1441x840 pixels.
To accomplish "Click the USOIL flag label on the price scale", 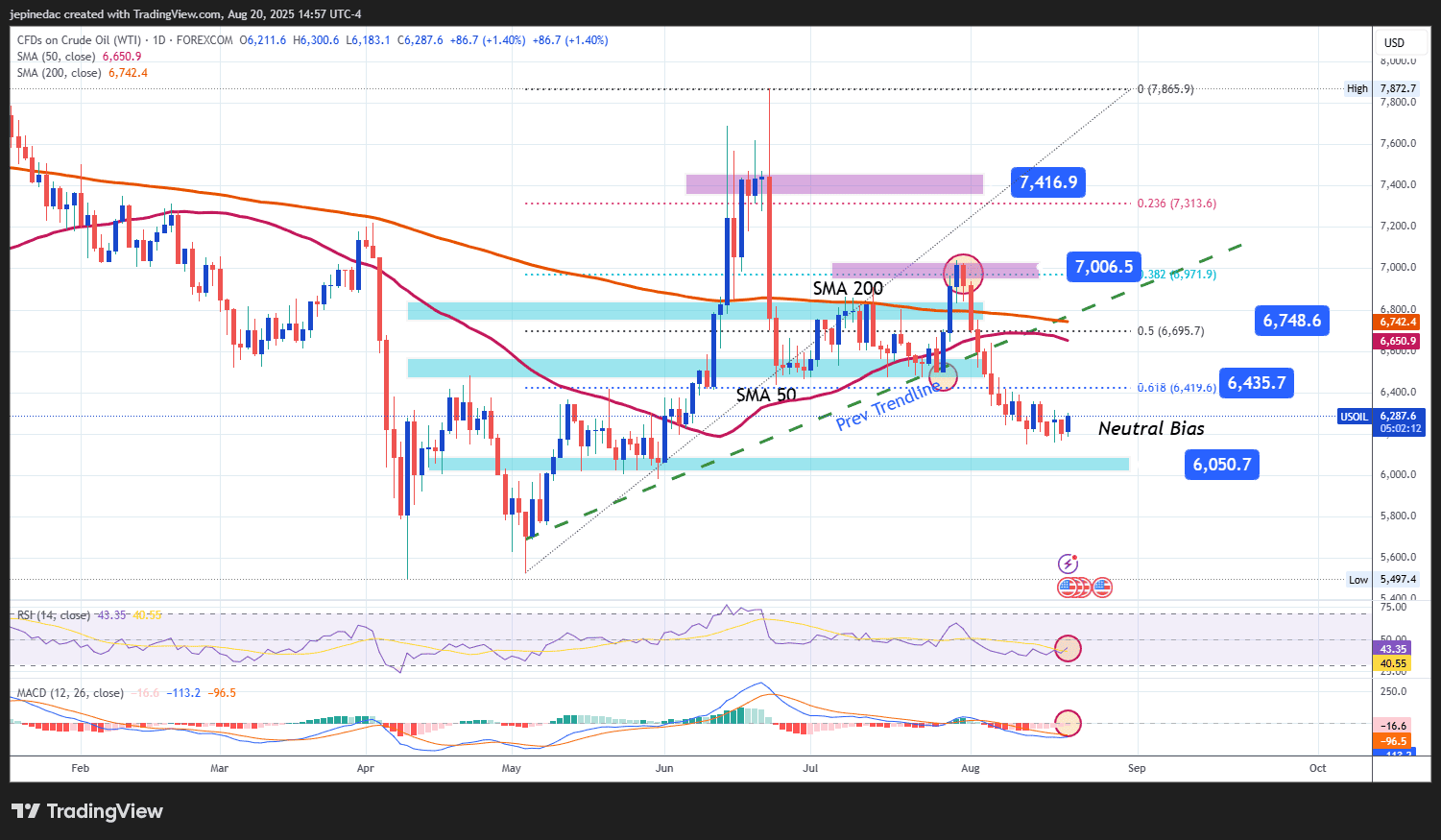I will 1354,417.
